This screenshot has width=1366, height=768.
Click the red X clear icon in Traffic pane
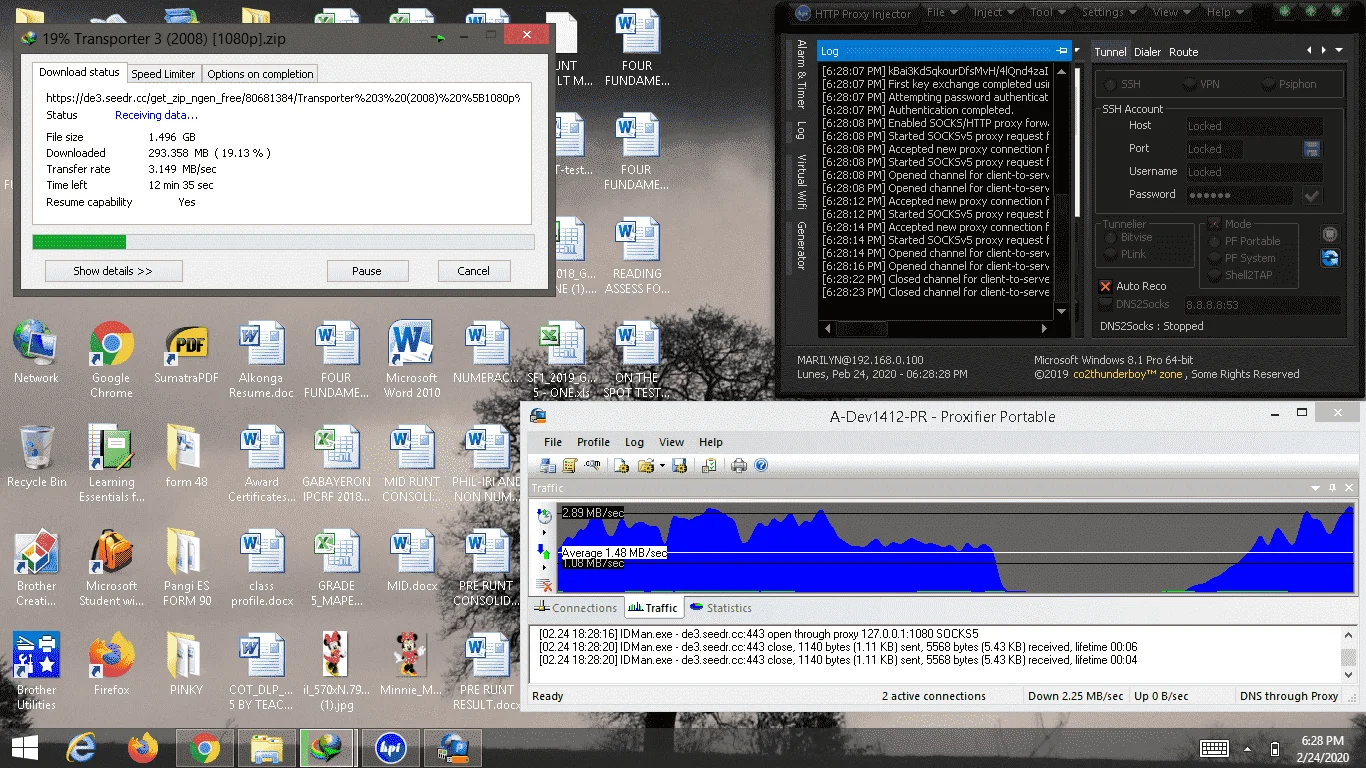click(545, 585)
